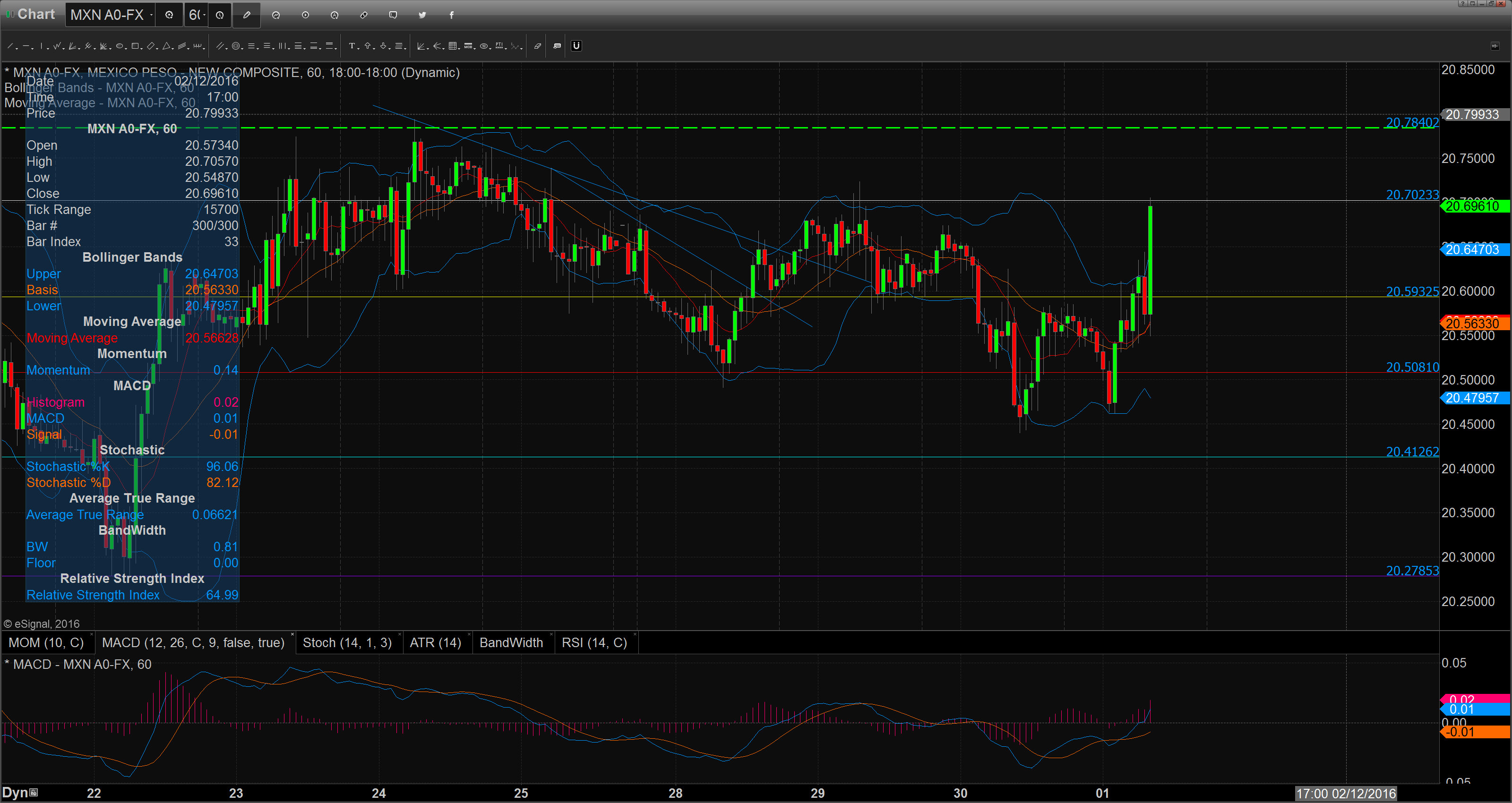Viewport: 1512px width, 803px height.
Task: Click the Chart window title
Action: [36, 14]
